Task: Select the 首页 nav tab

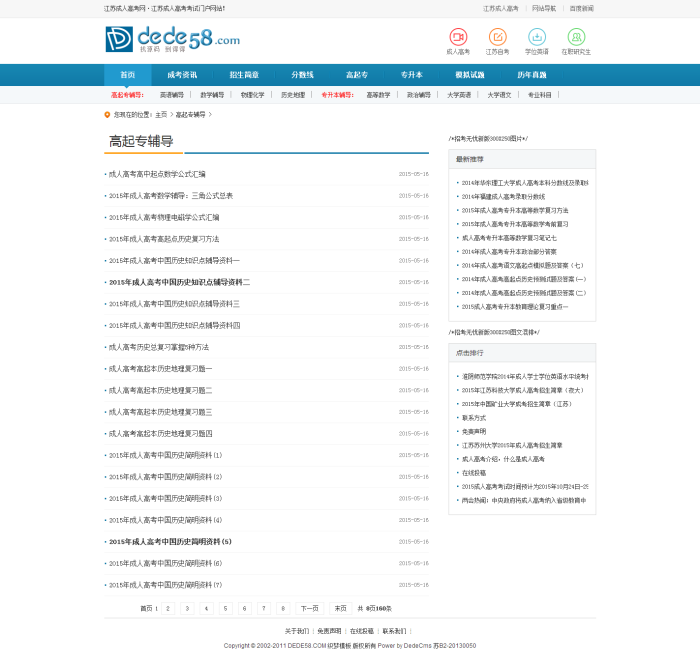Action: tap(128, 75)
